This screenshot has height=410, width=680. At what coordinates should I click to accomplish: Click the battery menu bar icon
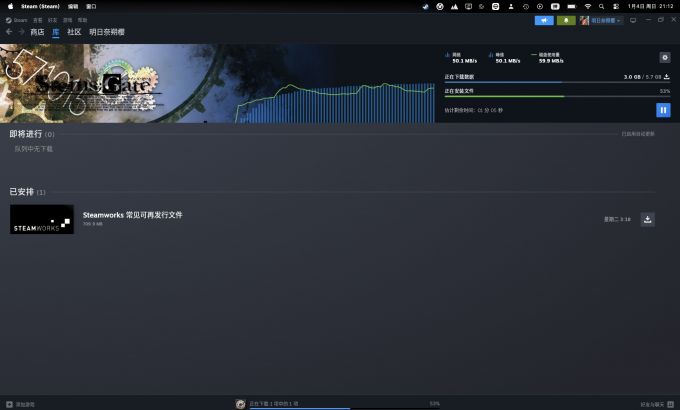[572, 7]
